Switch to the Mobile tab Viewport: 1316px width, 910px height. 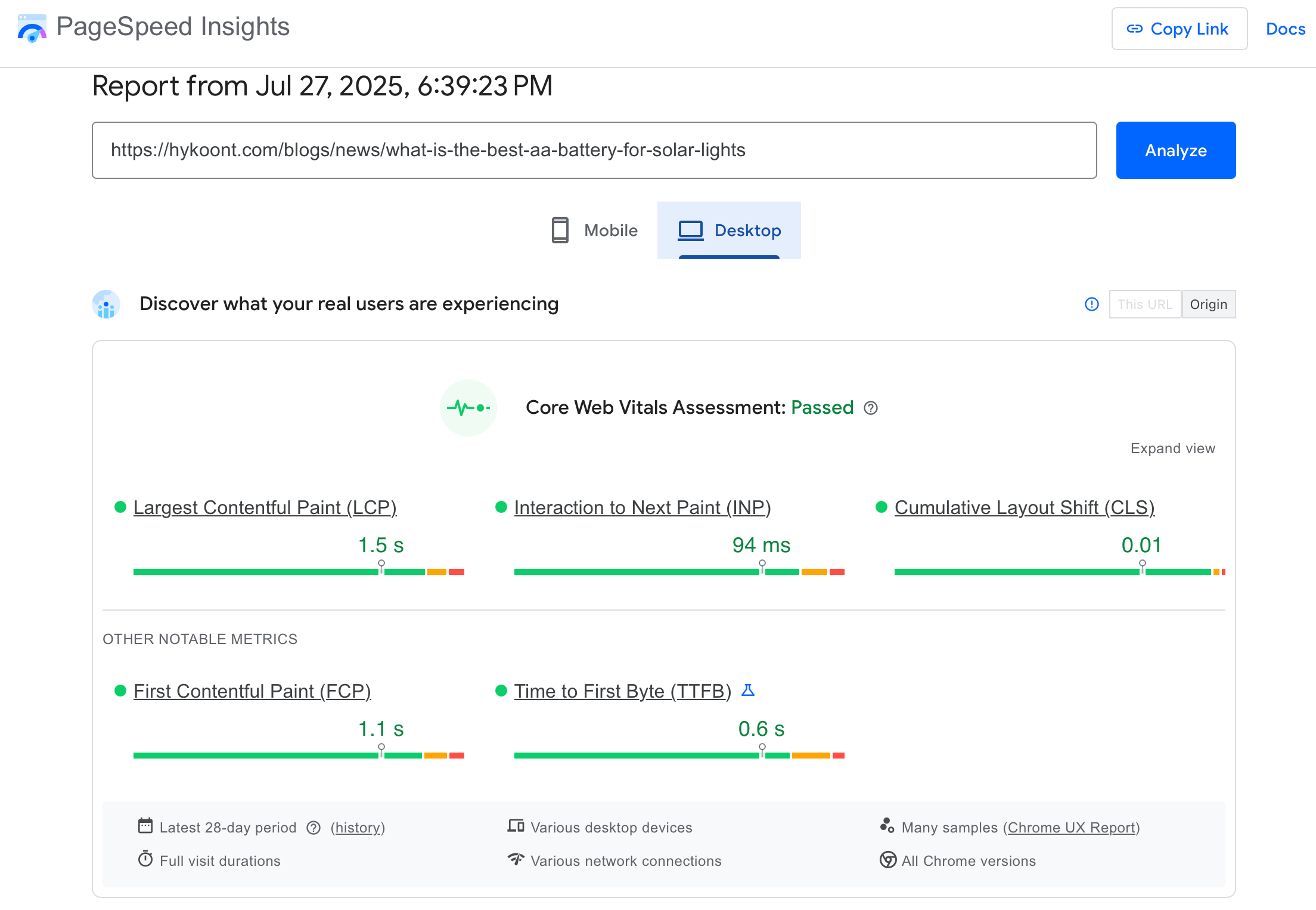pyautogui.click(x=594, y=230)
